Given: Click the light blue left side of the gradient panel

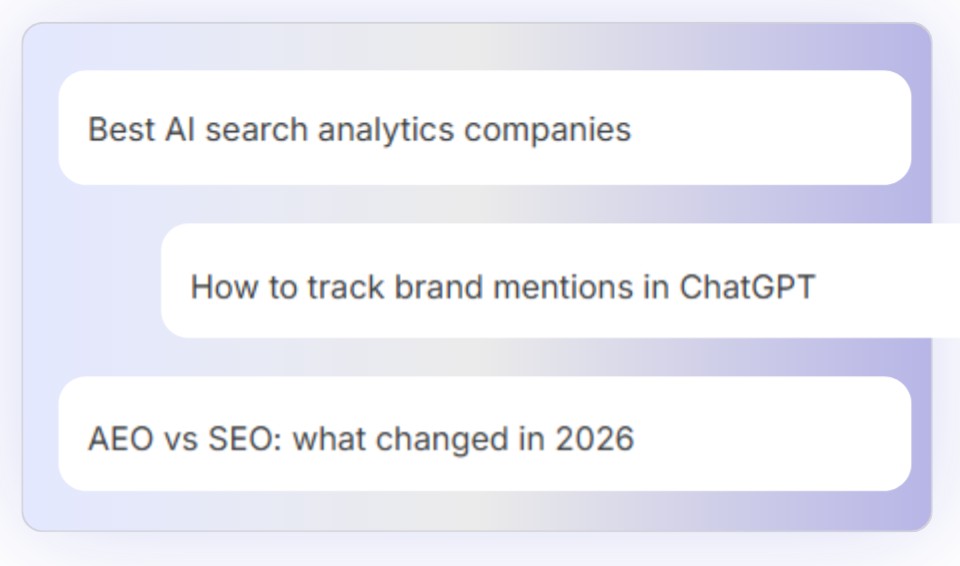Looking at the screenshot, I should coord(40,276).
